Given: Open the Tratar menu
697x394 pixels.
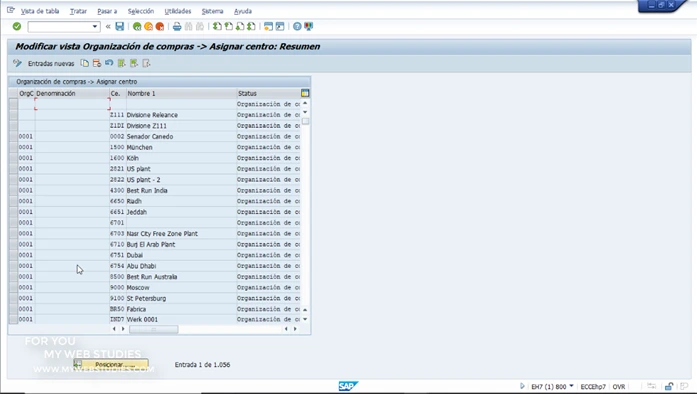Looking at the screenshot, I should 78,11.
